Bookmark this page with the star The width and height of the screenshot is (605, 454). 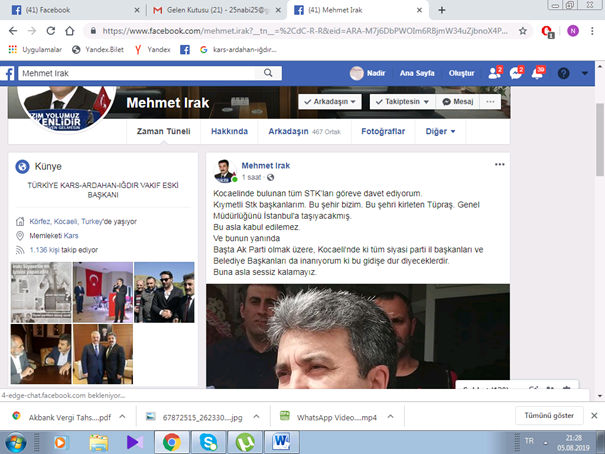click(x=522, y=31)
